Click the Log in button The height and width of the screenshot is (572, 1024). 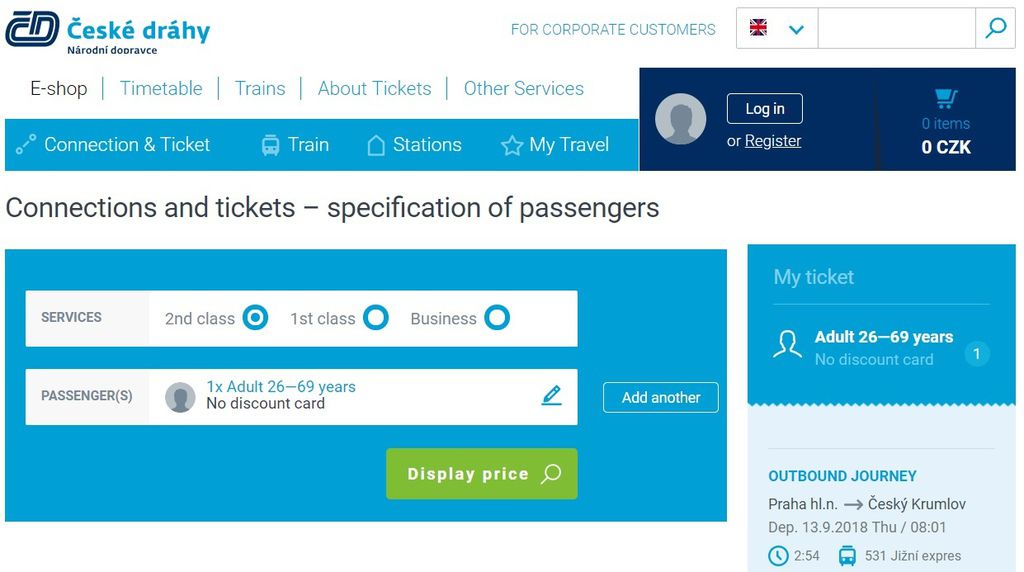coord(764,109)
